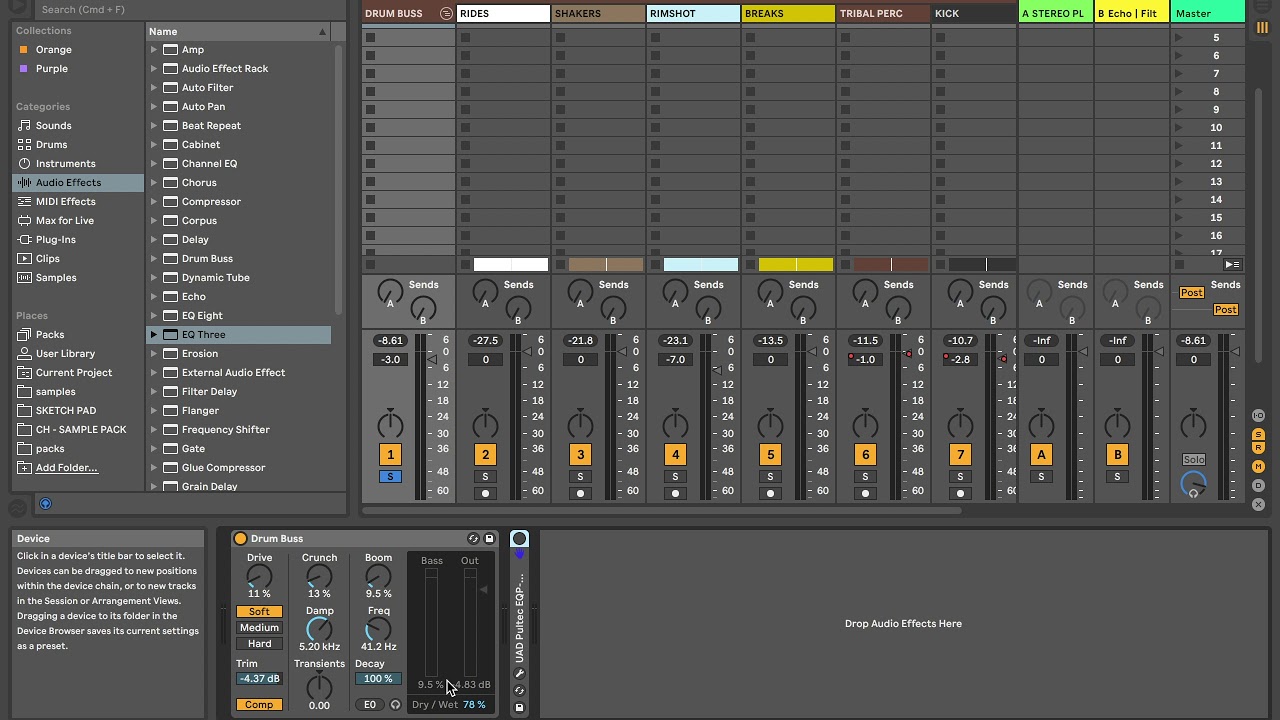This screenshot has width=1280, height=720.
Task: Click the first Post button on Master
Action: pos(1191,293)
